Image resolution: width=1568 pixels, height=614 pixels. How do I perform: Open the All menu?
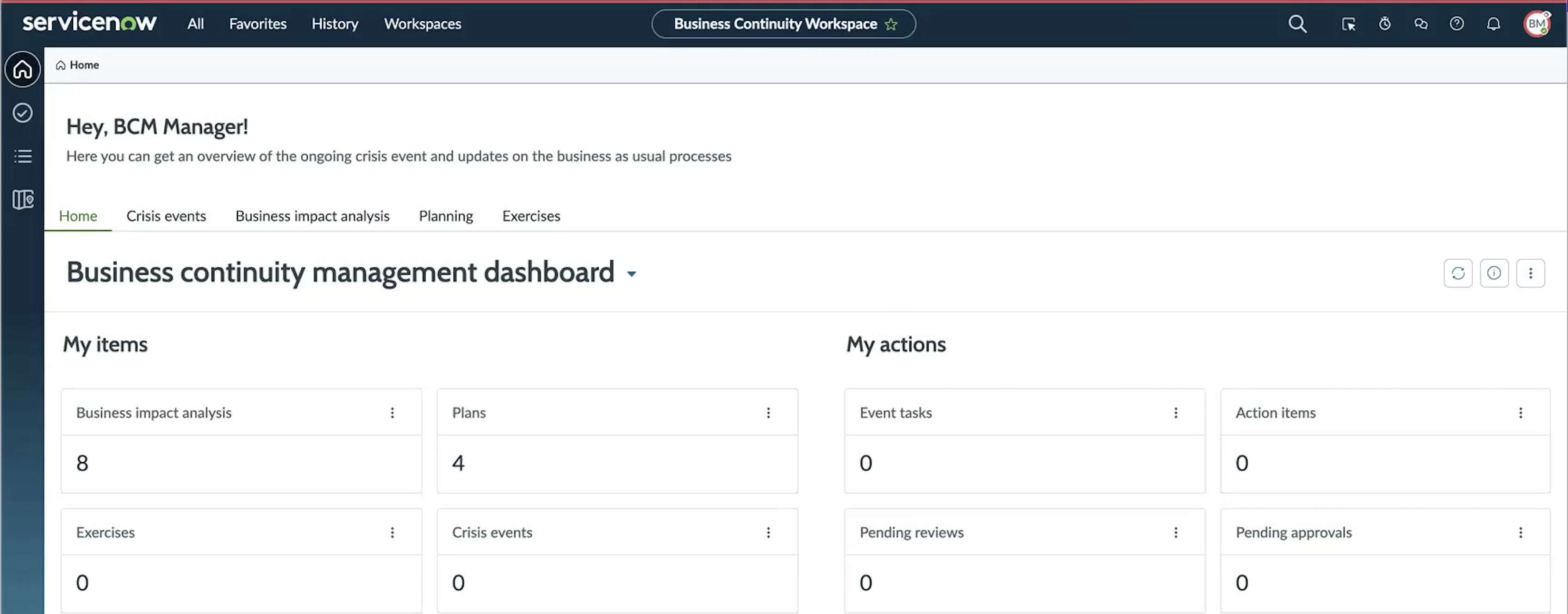pos(195,24)
